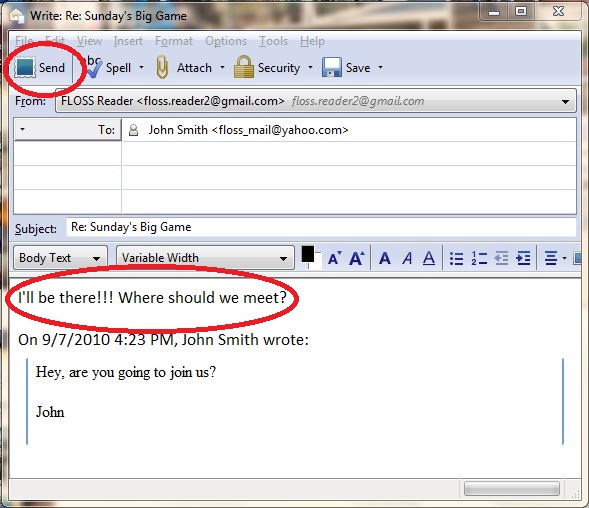
Task: Maximize the Write window
Action: tap(521, 12)
